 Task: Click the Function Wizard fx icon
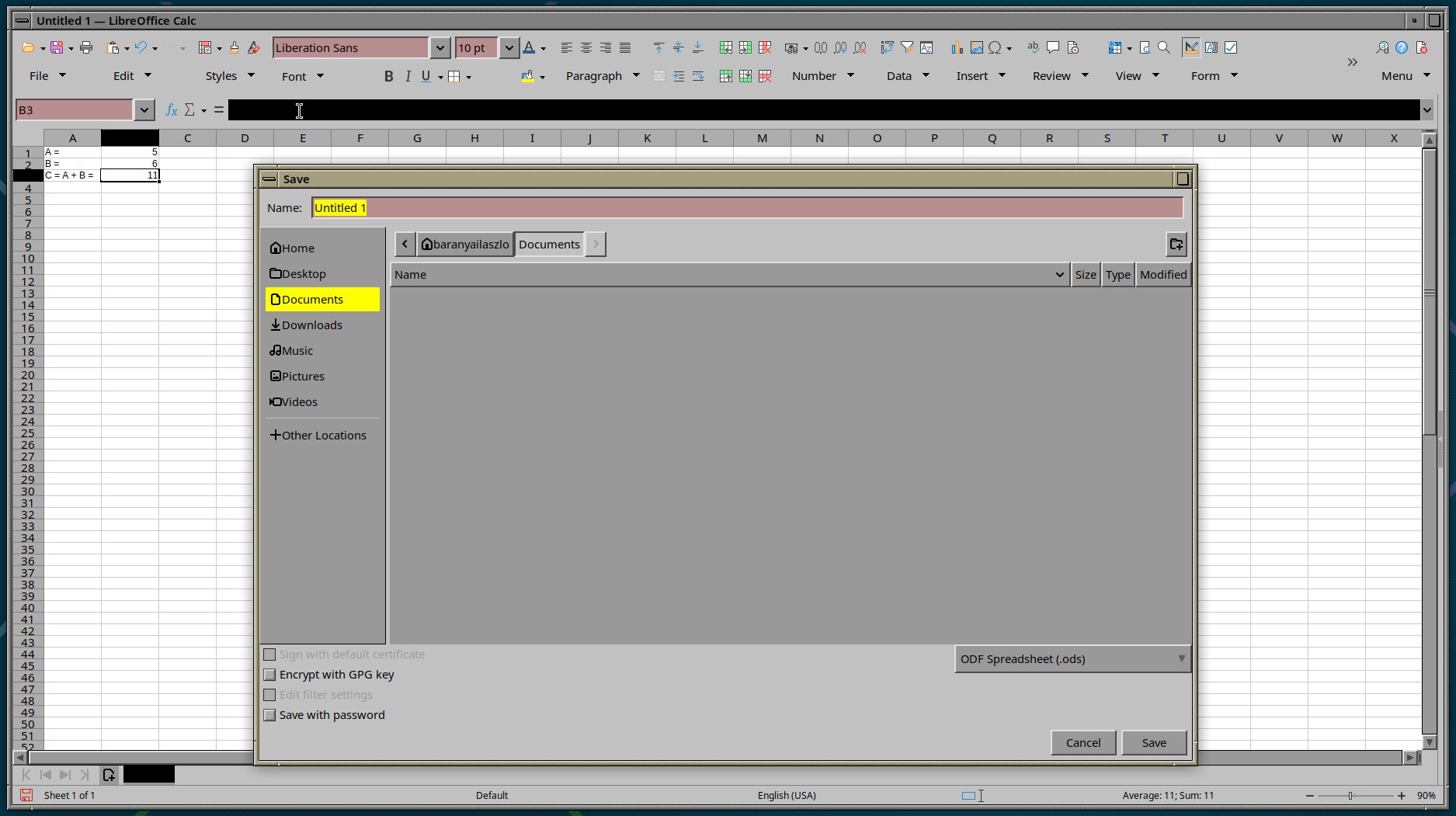pyautogui.click(x=172, y=110)
